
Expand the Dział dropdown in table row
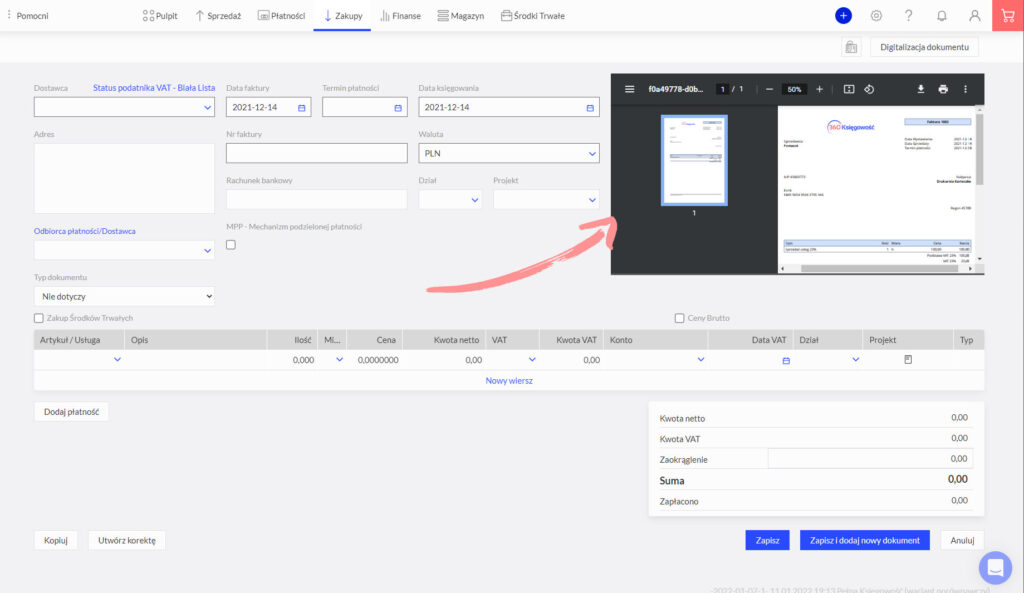(x=855, y=360)
